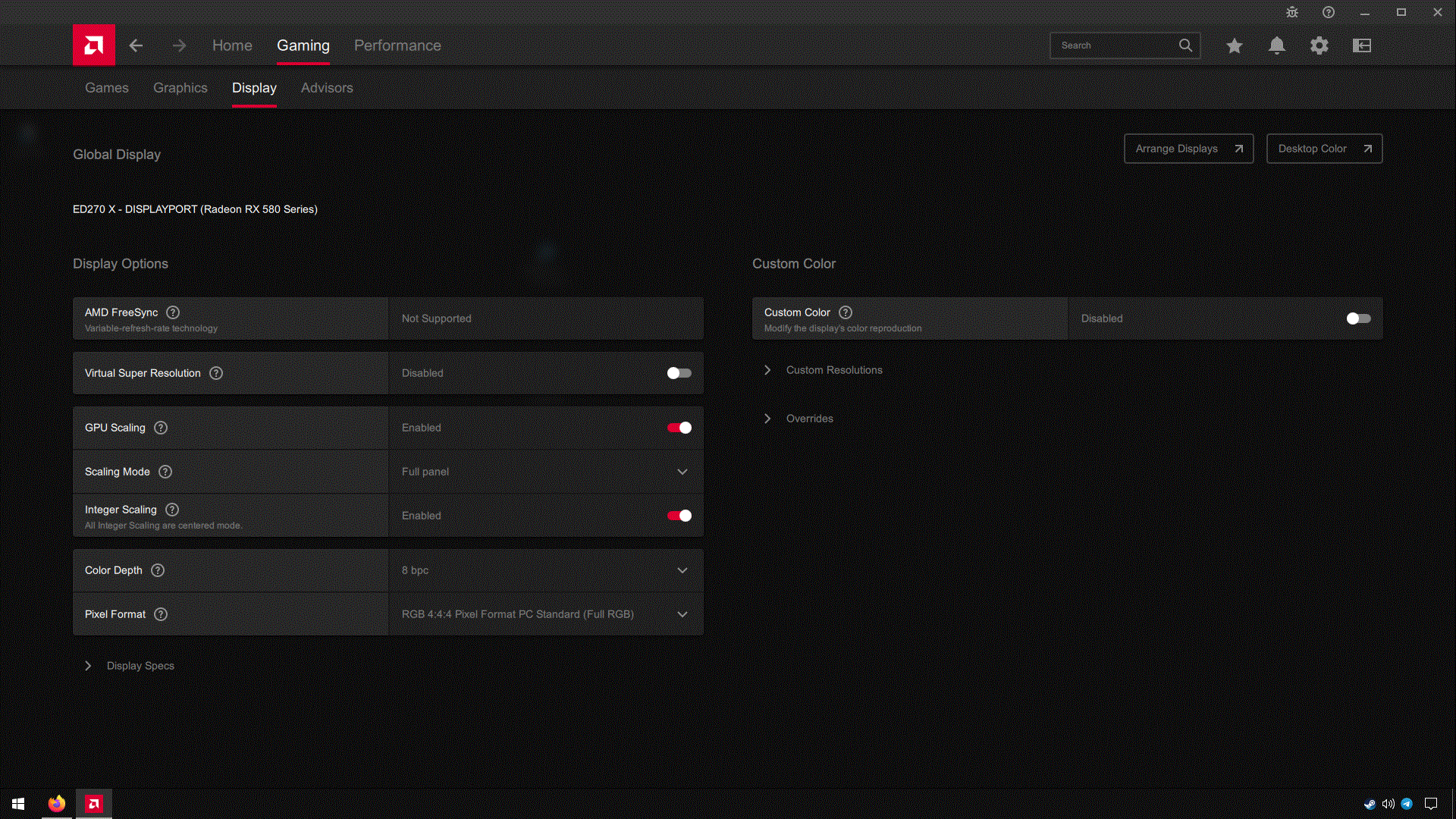Click the Arrange Displays button
The width and height of the screenshot is (1456, 819).
(x=1188, y=149)
